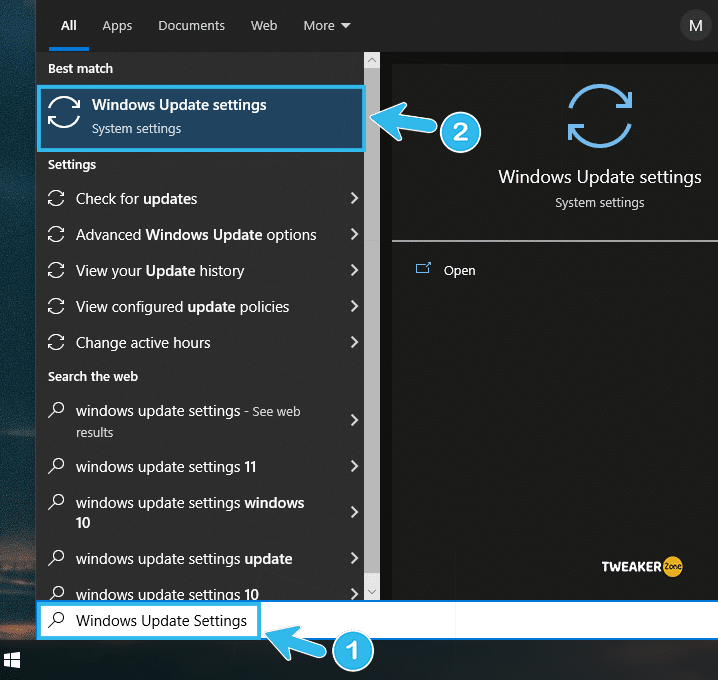Expand View your Update history chevron

click(x=354, y=270)
